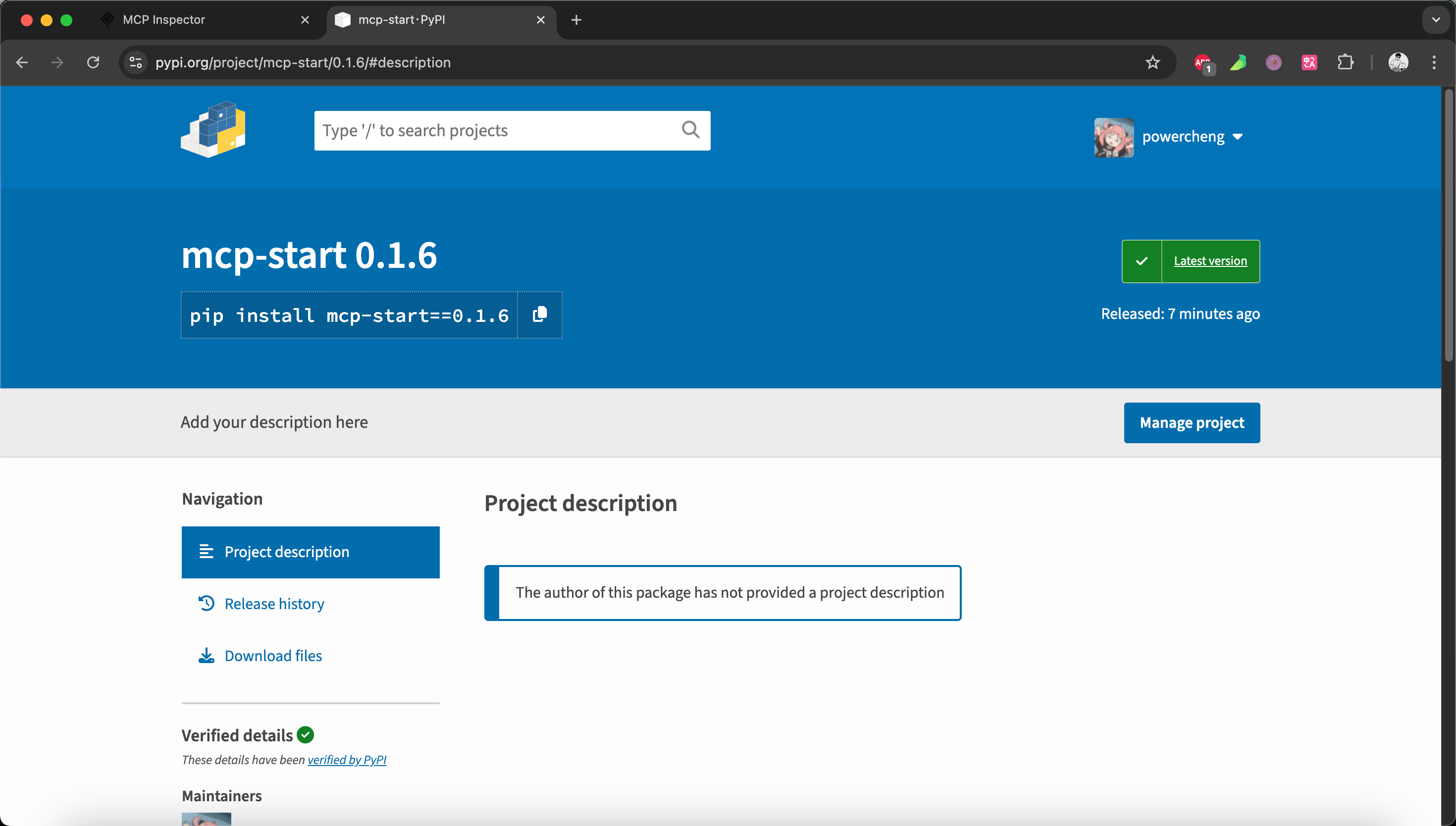Follow the verified by PyPI link
Screen dimensions: 1456x826
click(x=347, y=760)
